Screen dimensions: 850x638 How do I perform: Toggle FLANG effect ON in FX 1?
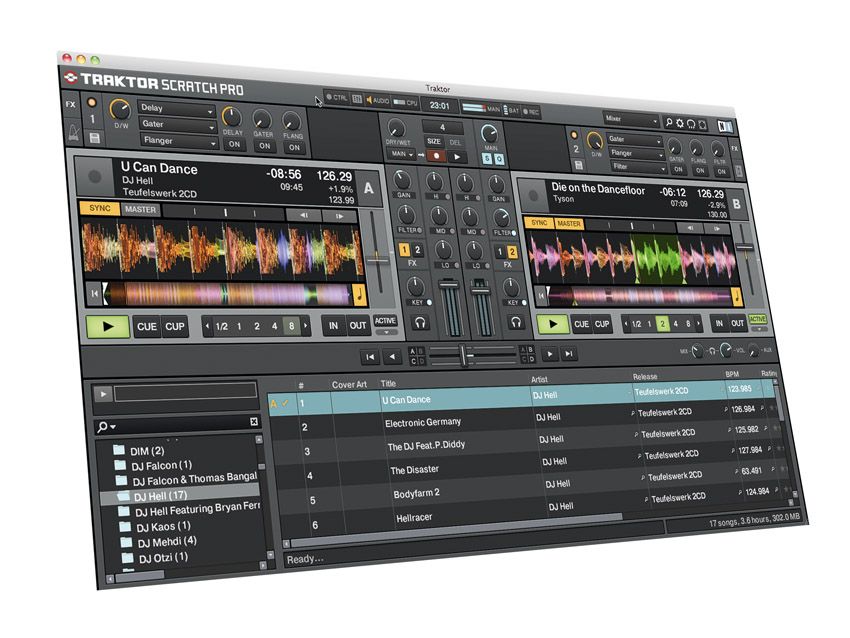(294, 147)
